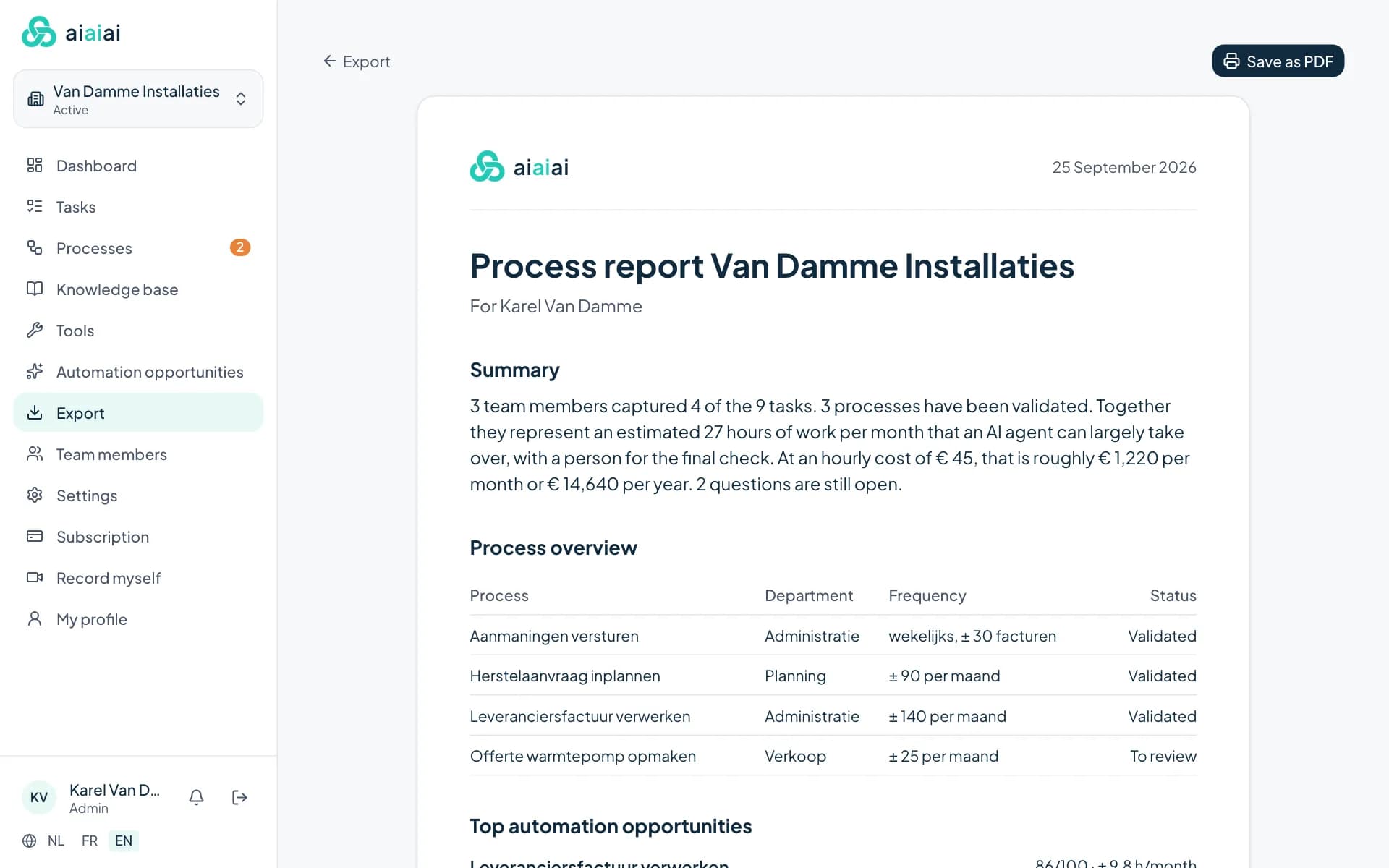The height and width of the screenshot is (868, 1389).
Task: Go to Dashboard in the sidebar
Action: (x=138, y=166)
